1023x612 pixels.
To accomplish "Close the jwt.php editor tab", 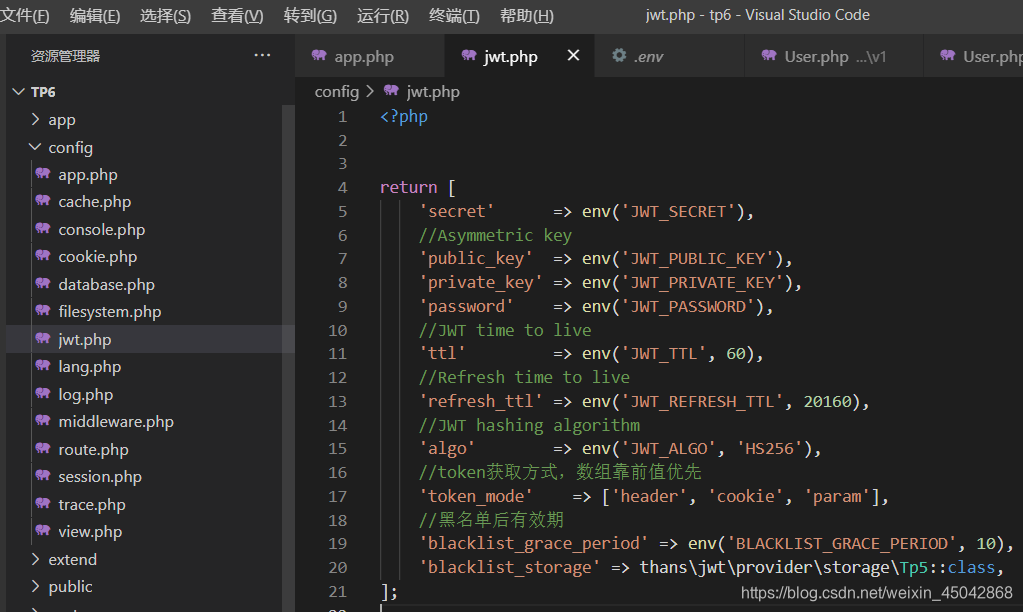I will tap(573, 56).
